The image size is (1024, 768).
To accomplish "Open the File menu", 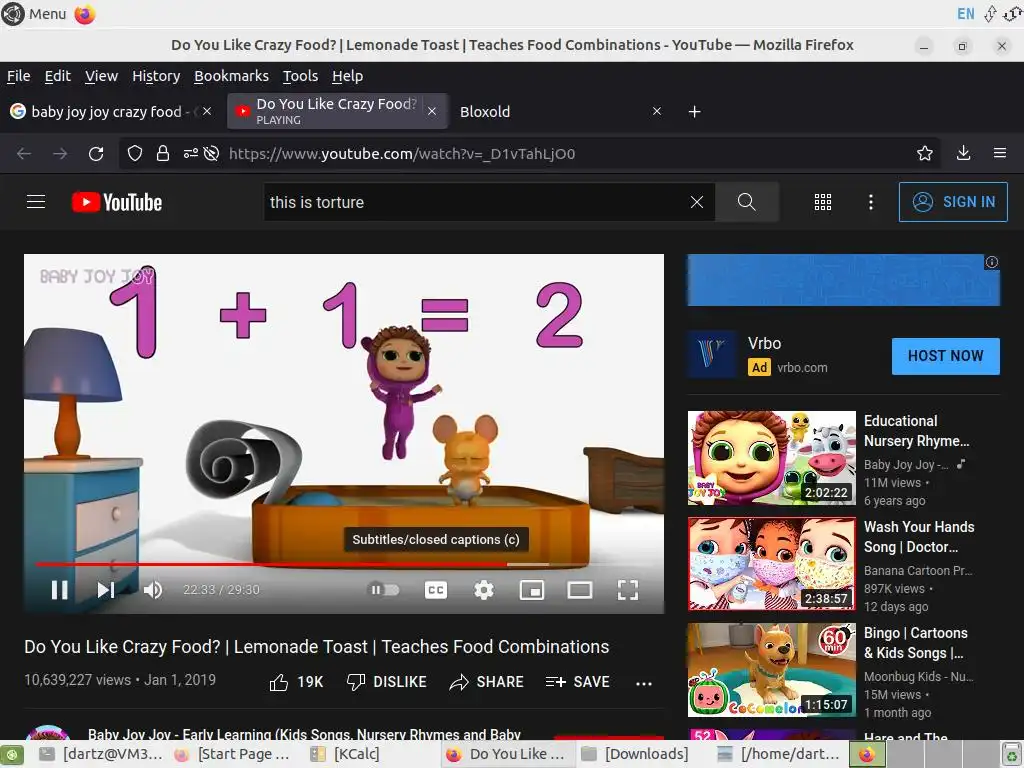I will pos(18,76).
